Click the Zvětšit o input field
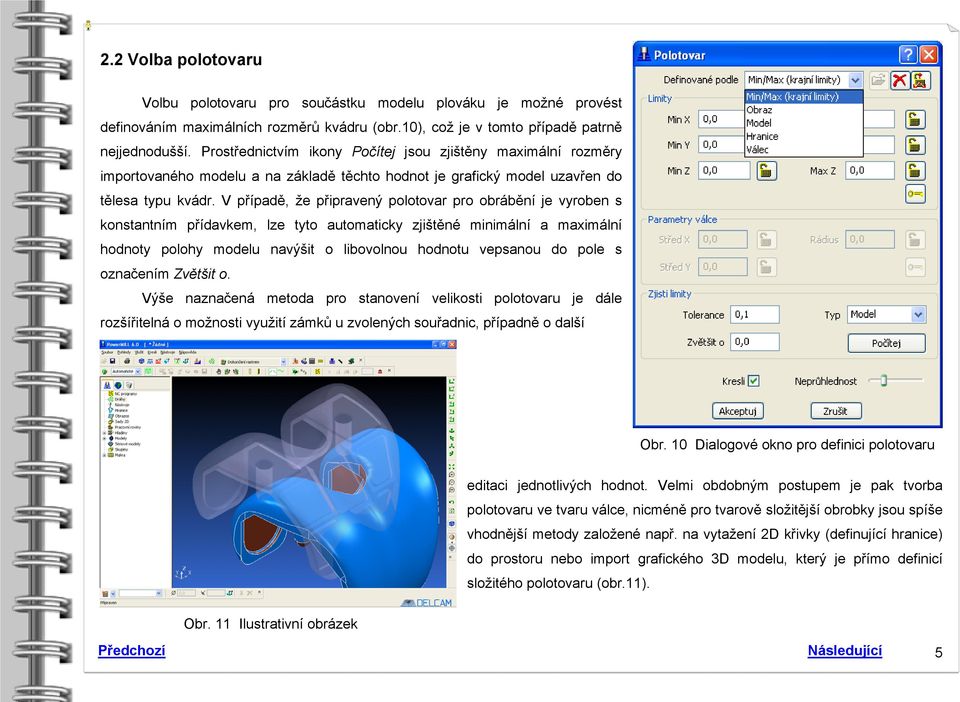This screenshot has height=702, width=960. pyautogui.click(x=755, y=342)
